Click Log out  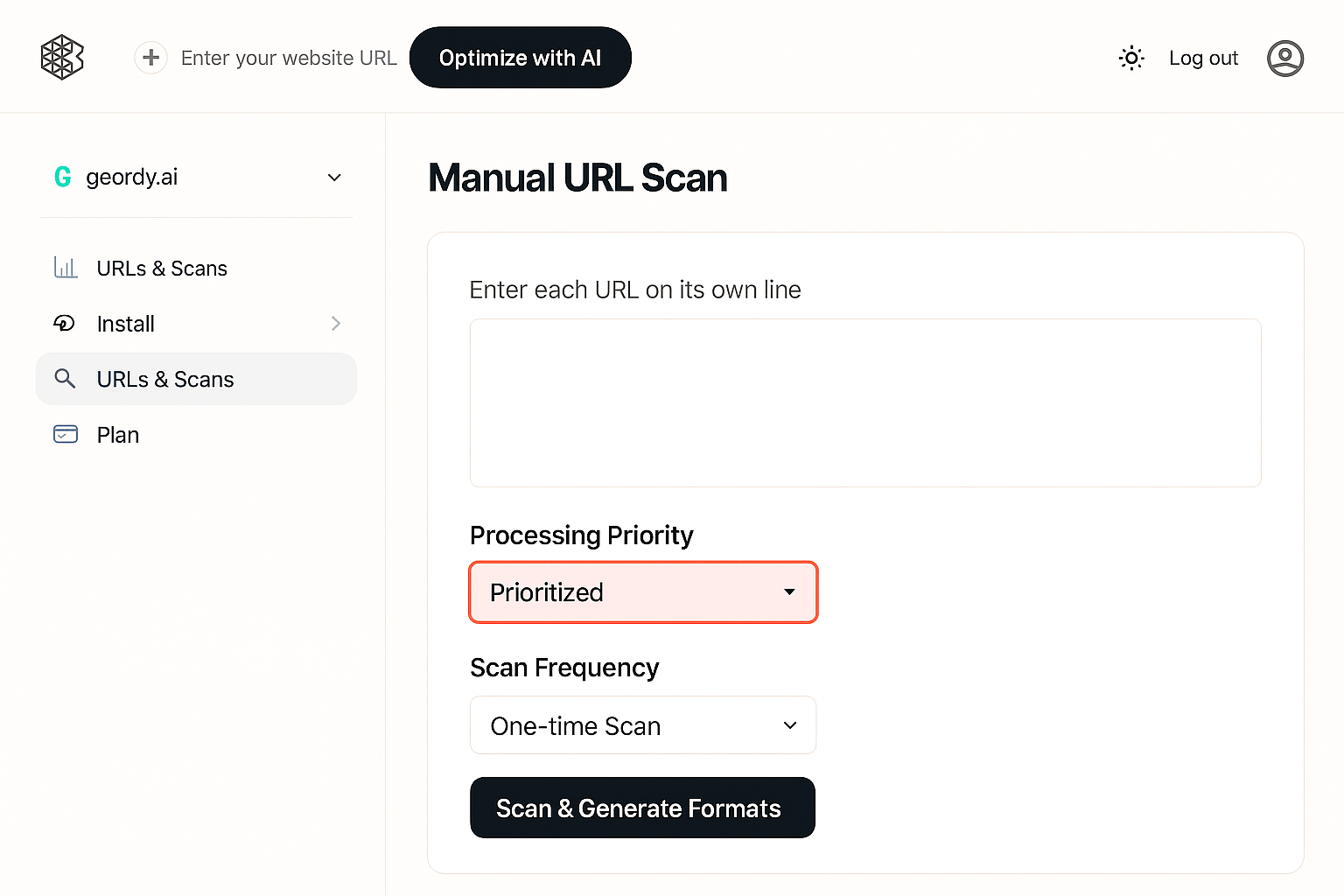pos(1203,58)
